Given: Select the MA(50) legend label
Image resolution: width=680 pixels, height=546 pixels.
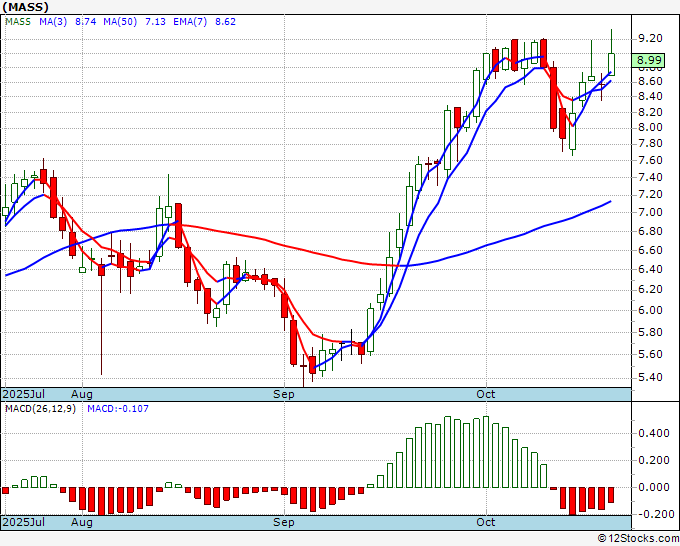Looking at the screenshot, I should pos(120,22).
